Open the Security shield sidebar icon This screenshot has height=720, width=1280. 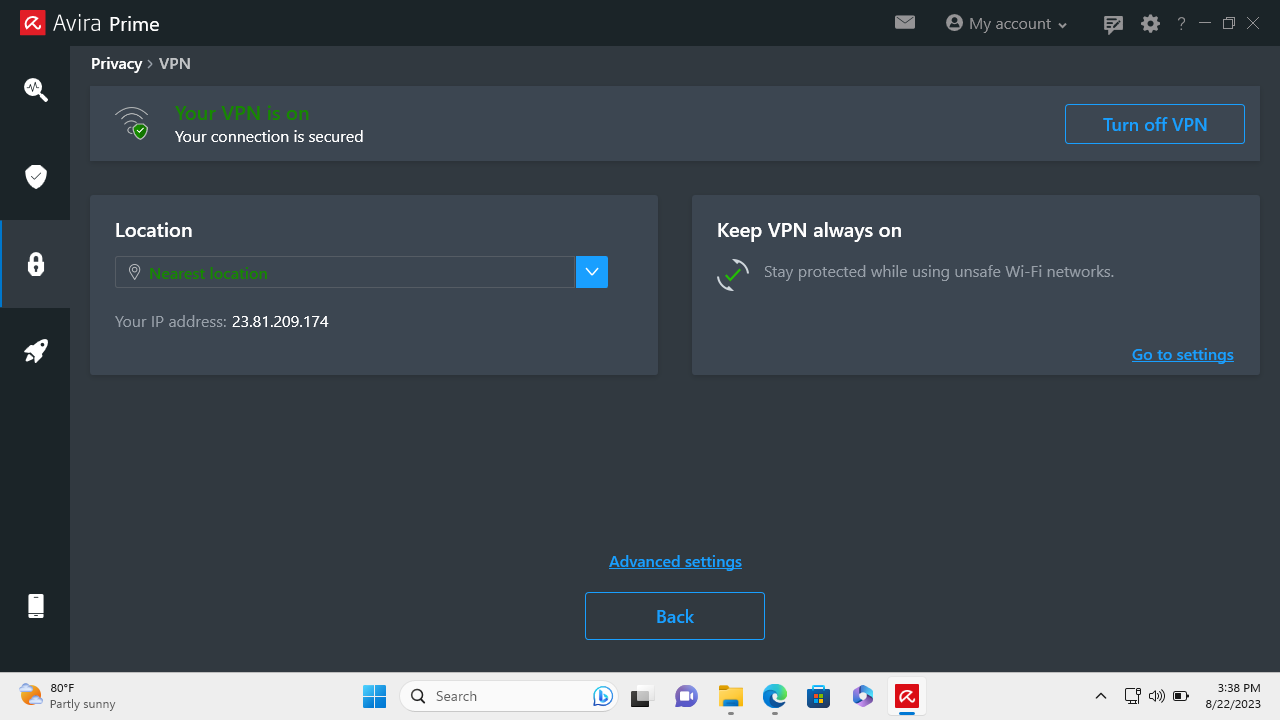(36, 177)
